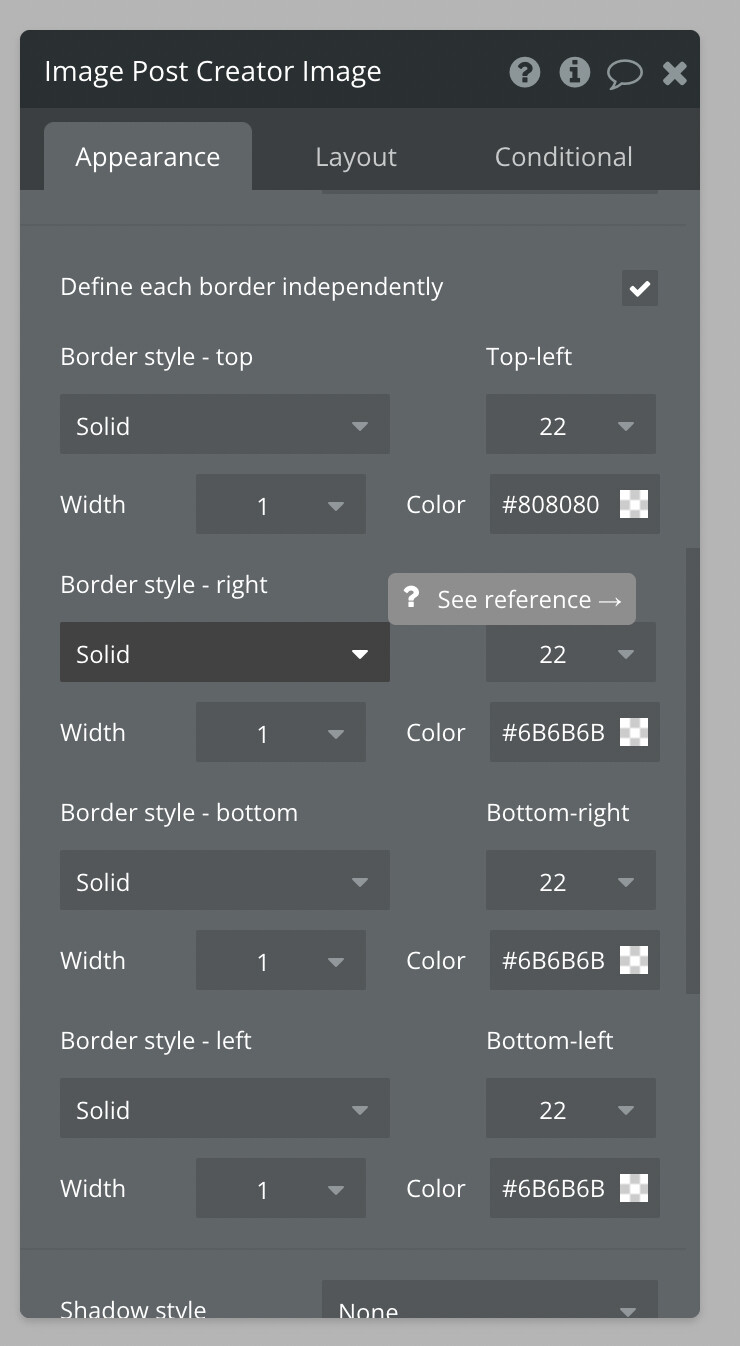Close the Image Post Creator Image panel

click(x=675, y=72)
